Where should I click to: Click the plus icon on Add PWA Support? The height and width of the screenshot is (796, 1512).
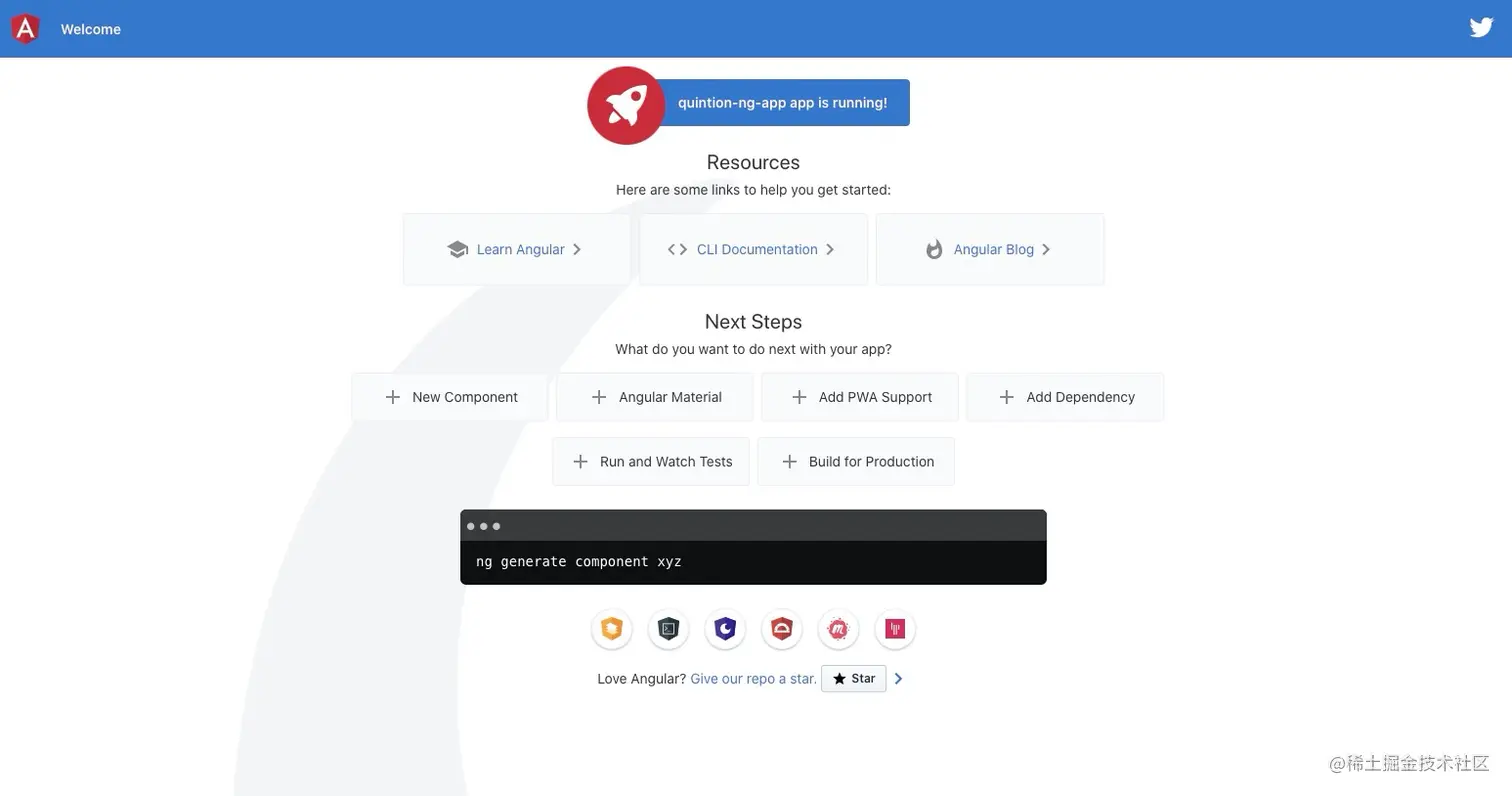[x=799, y=397]
